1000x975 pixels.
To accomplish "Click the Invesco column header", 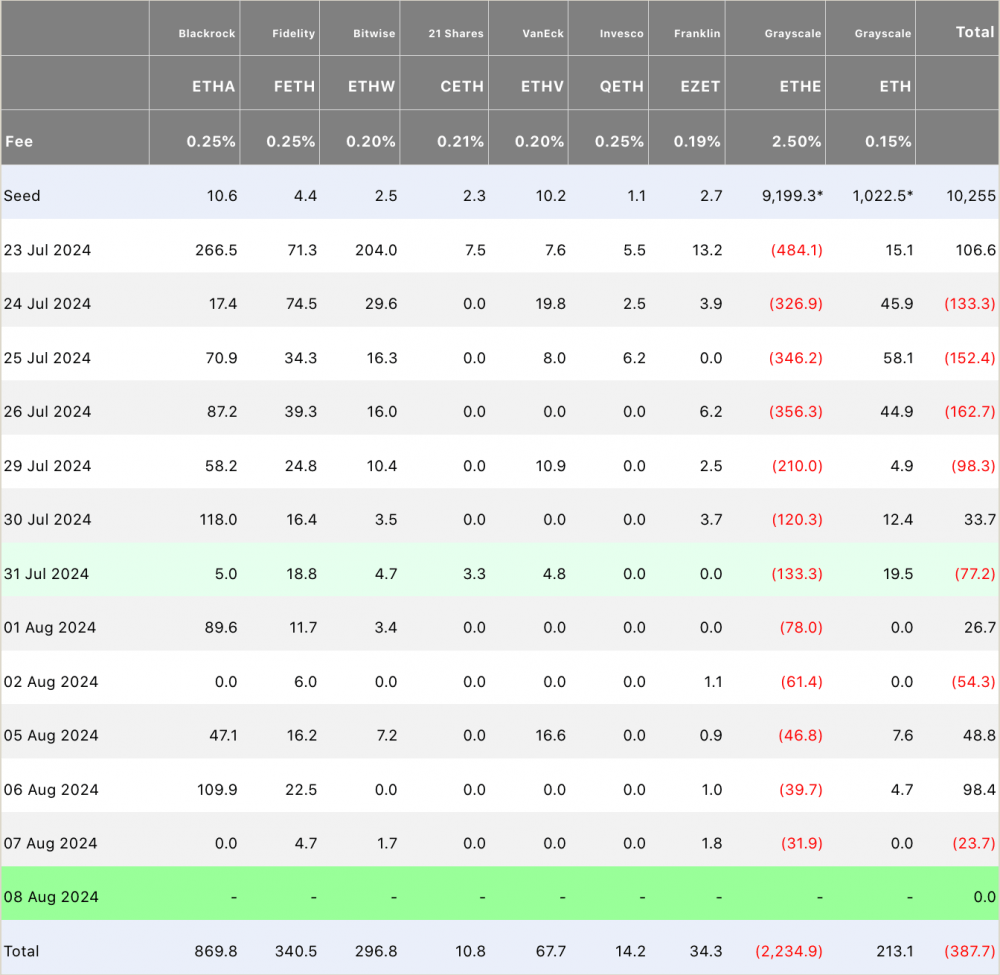I will [621, 34].
